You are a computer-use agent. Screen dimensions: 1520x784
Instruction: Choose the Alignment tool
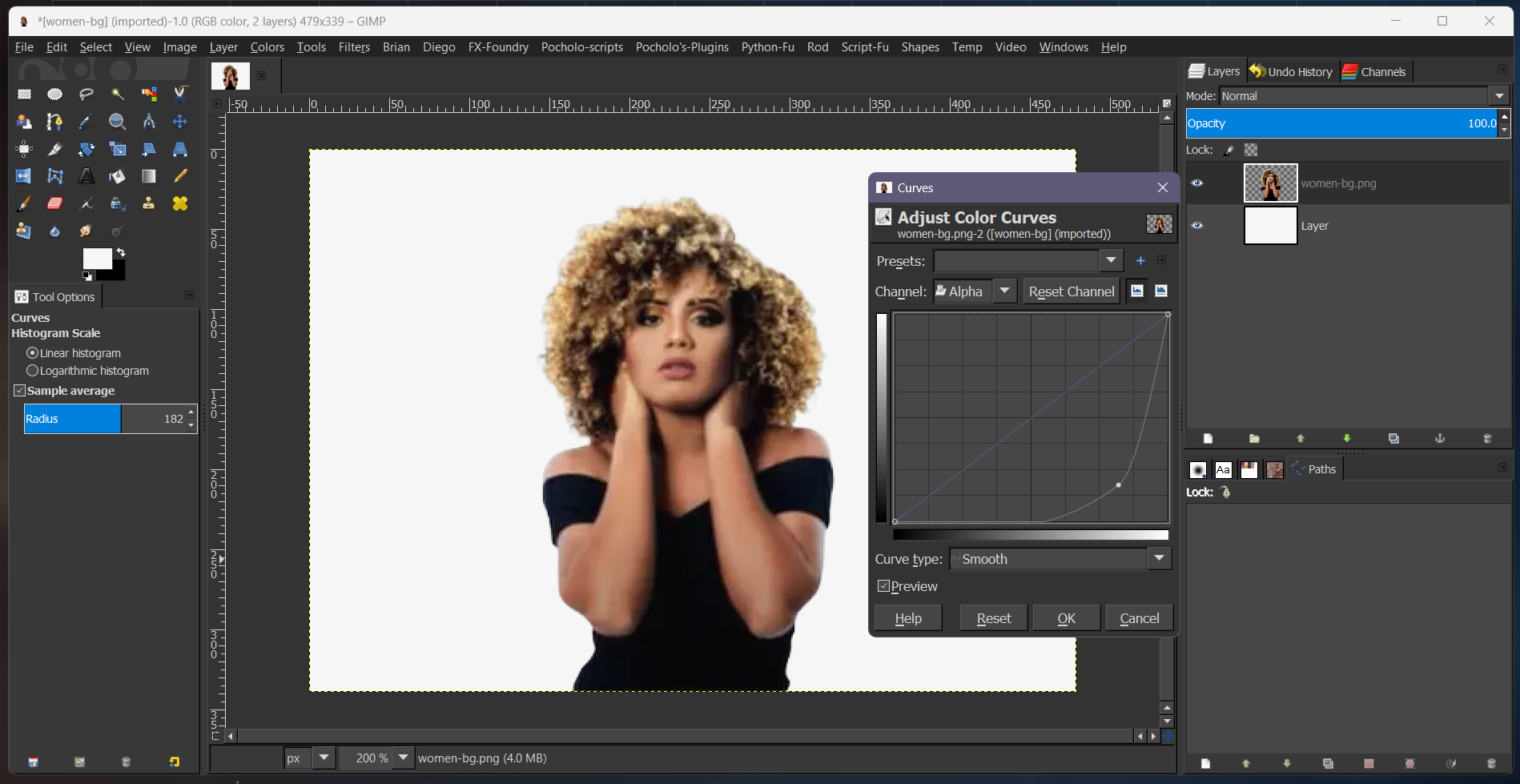point(24,149)
